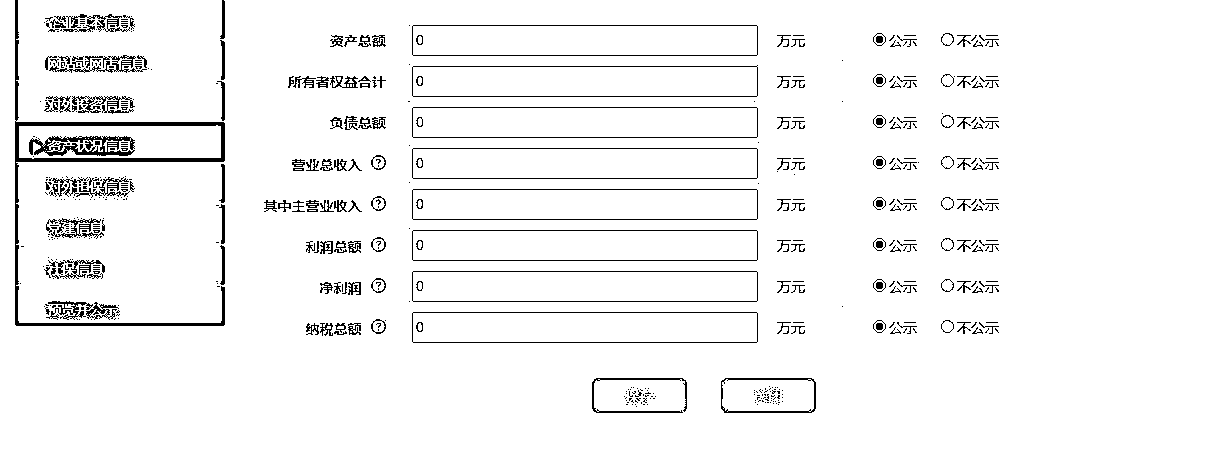This screenshot has height=449, width=1220.
Task: Click question mark icon next to 净利润
Action: click(x=378, y=285)
